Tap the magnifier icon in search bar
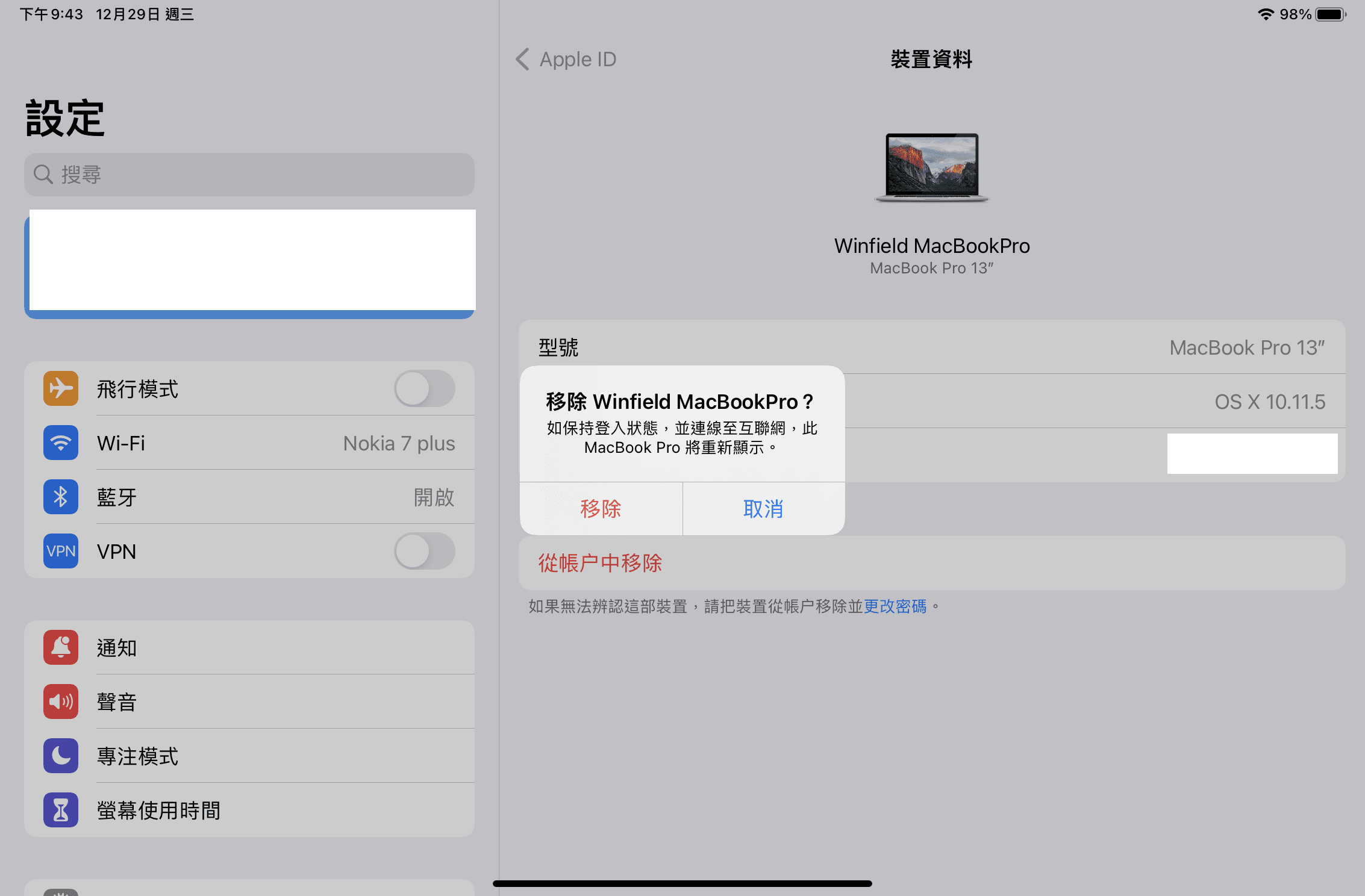 point(43,175)
